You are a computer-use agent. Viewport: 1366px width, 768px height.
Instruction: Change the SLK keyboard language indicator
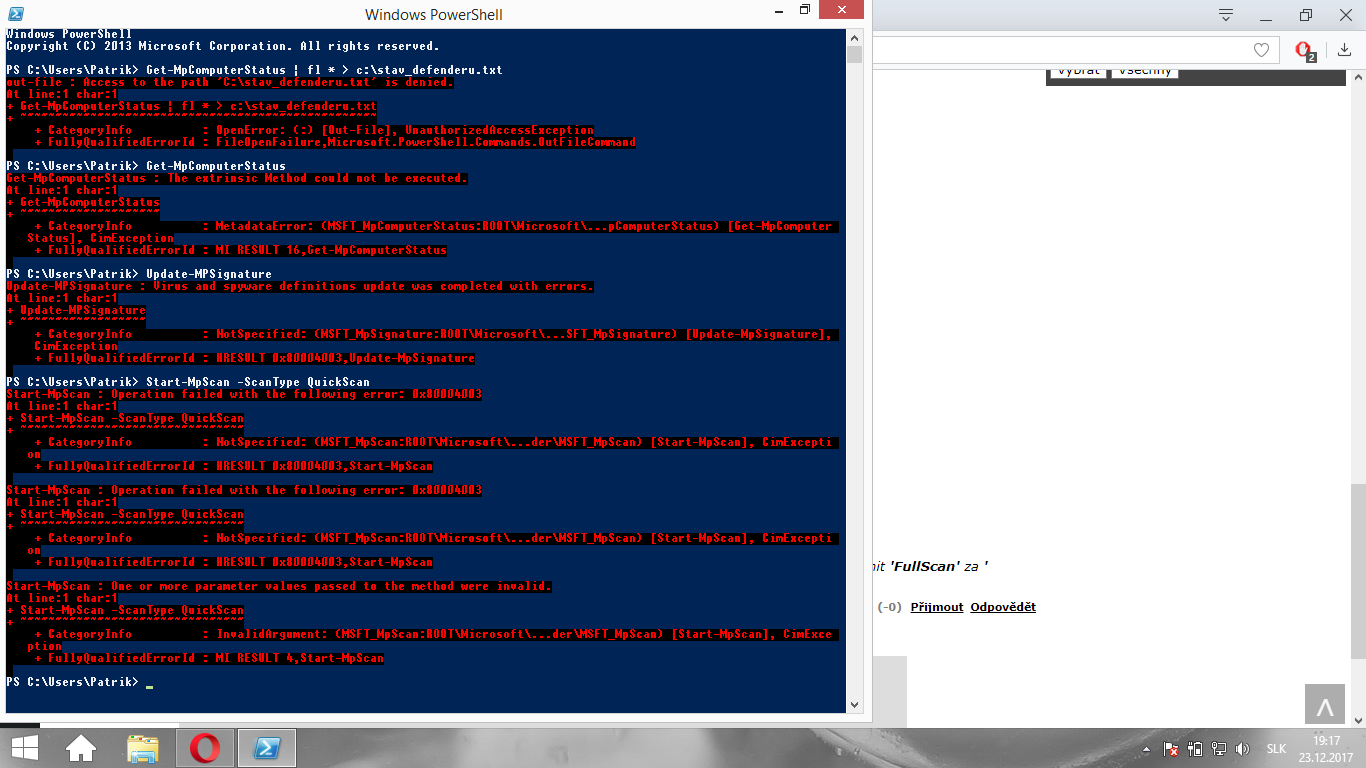point(1277,749)
